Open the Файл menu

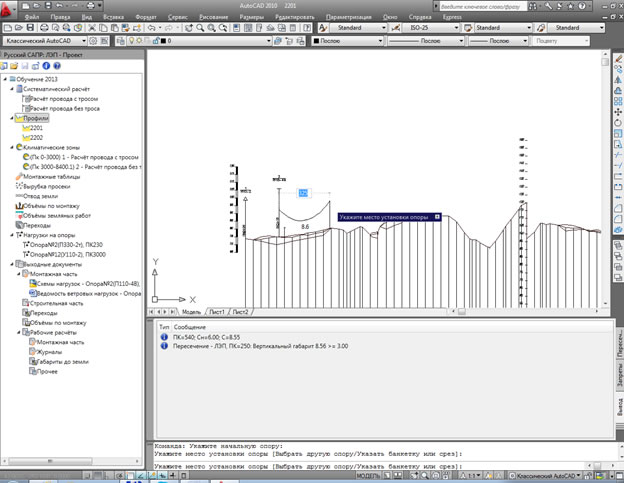click(32, 17)
